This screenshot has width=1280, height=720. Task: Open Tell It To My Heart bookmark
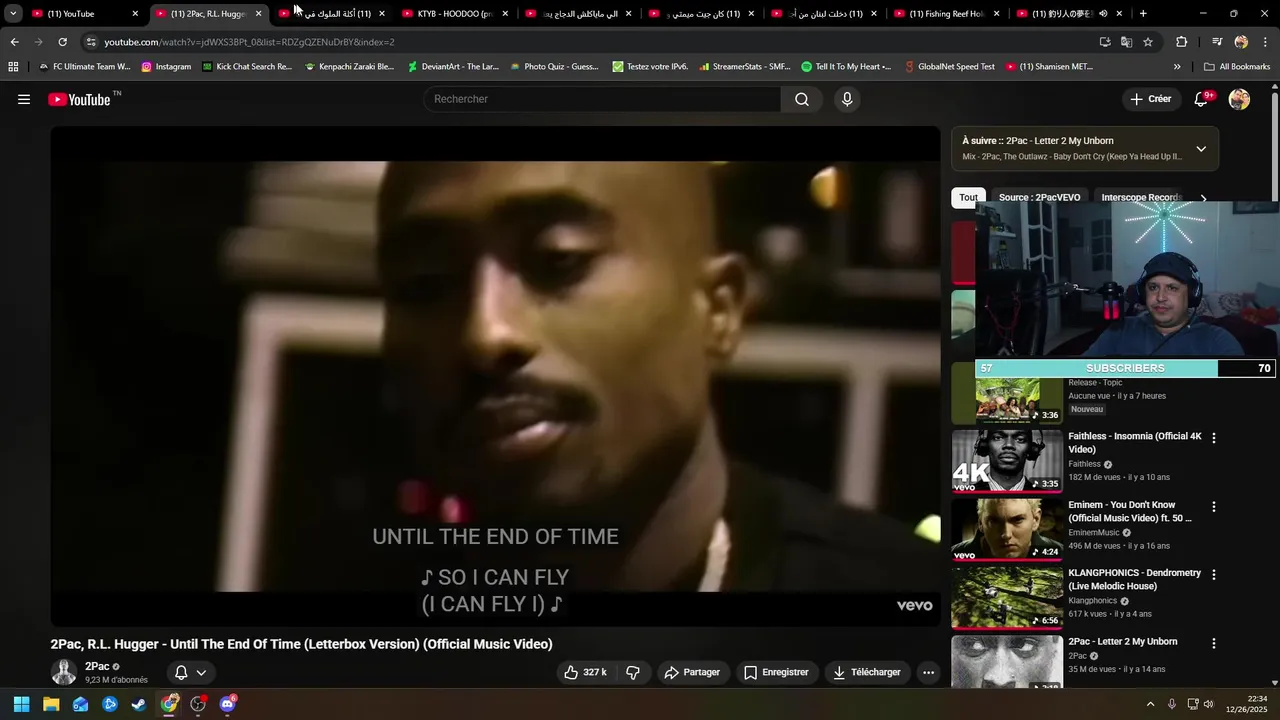(x=846, y=67)
